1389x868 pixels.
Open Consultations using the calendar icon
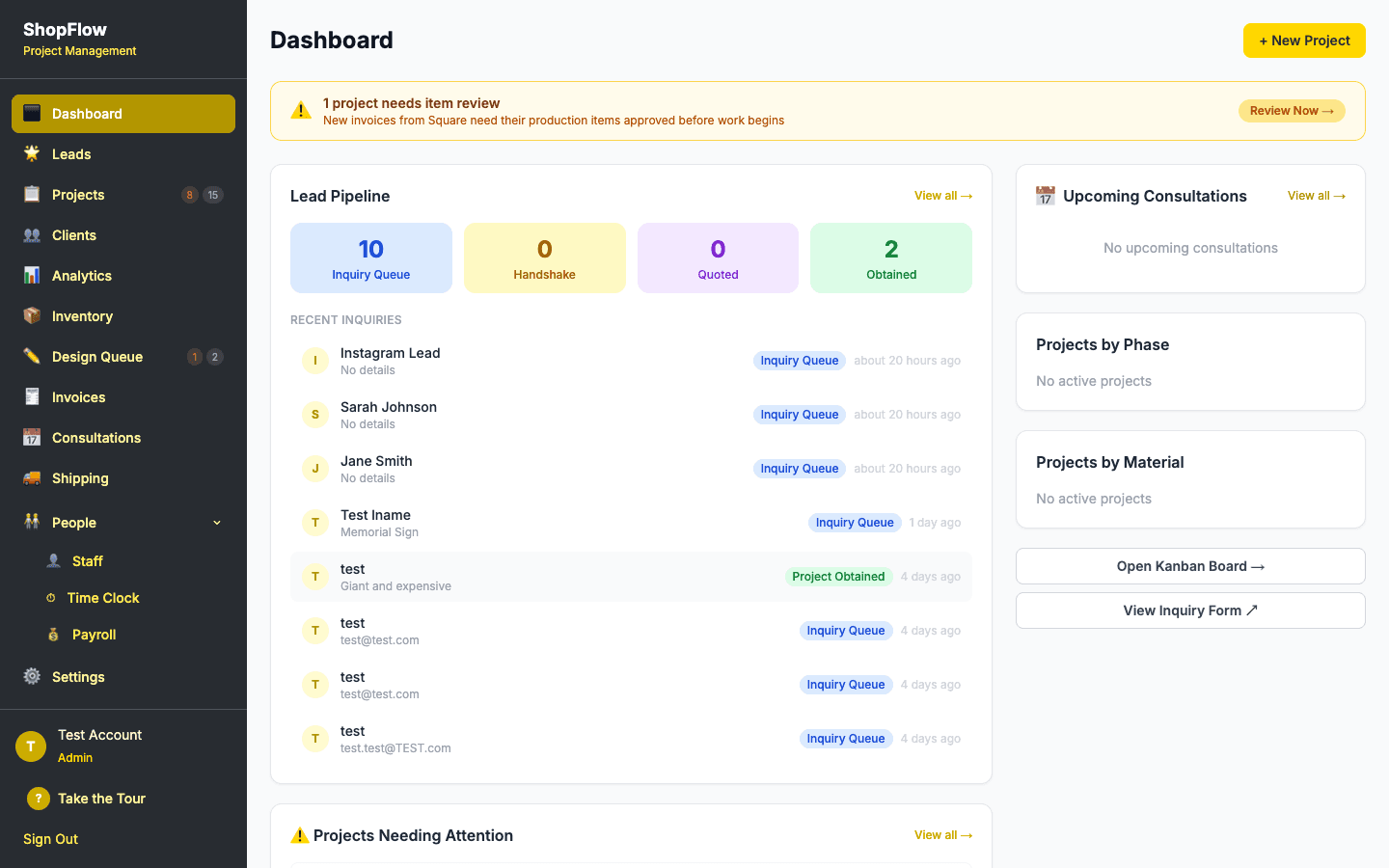(30, 437)
